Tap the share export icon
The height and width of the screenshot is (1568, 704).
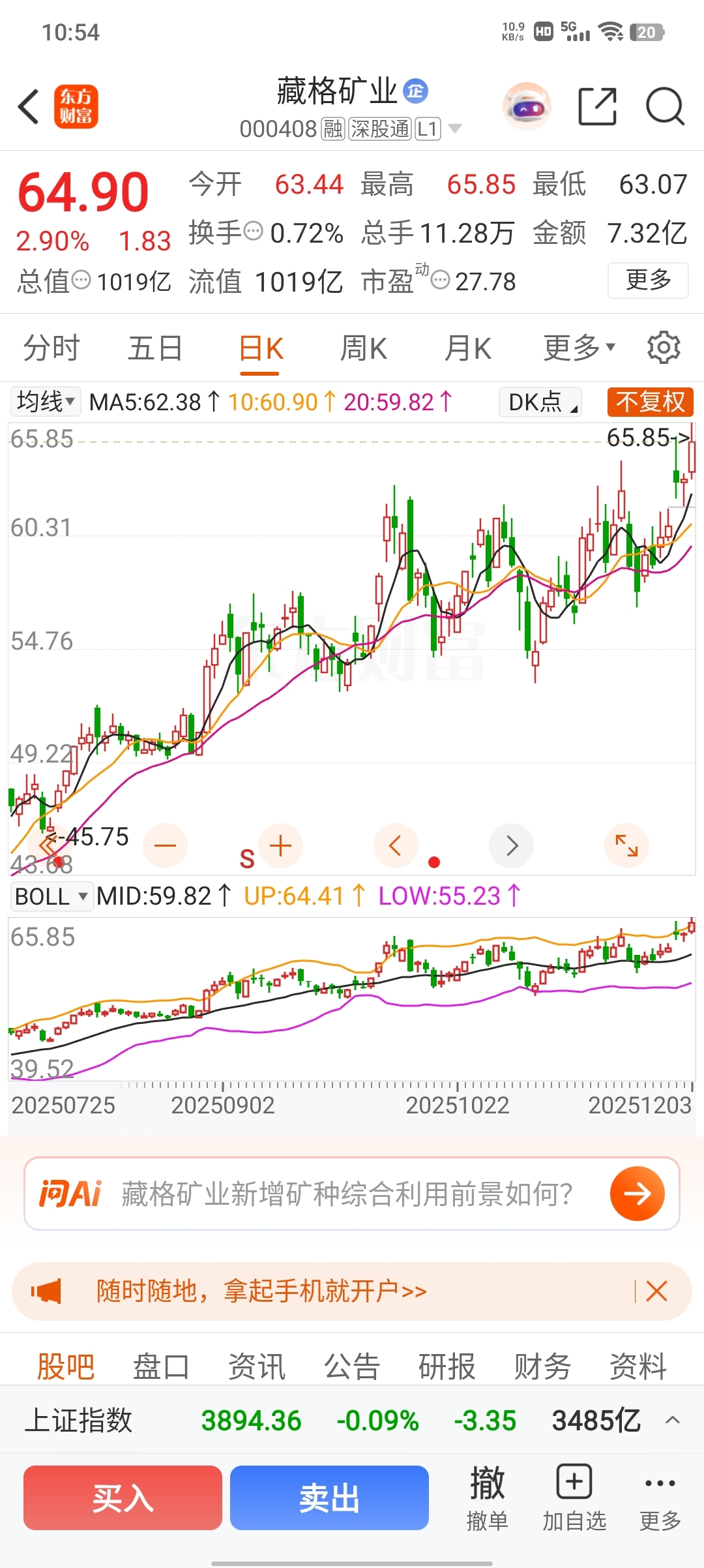(x=598, y=106)
